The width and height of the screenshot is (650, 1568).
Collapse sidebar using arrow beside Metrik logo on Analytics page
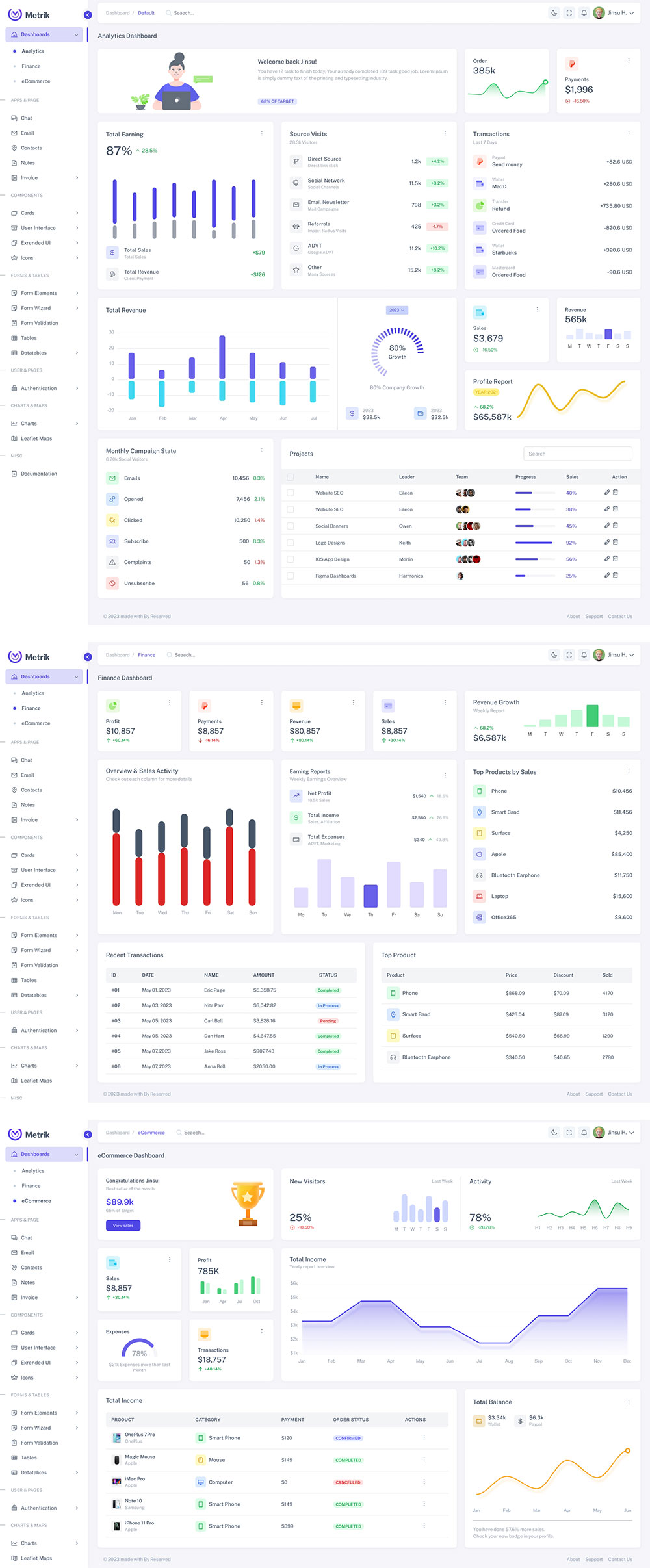(x=88, y=15)
